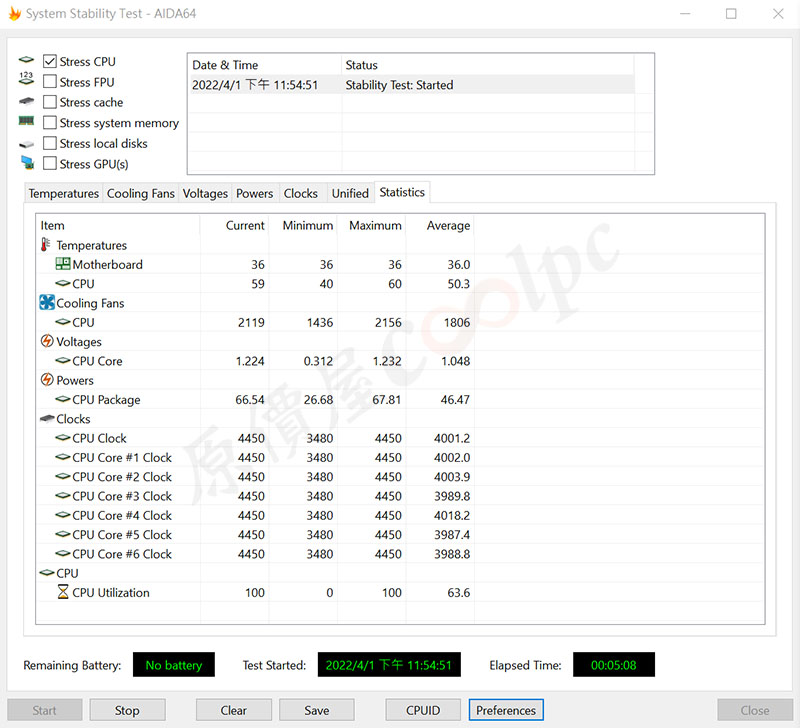Image resolution: width=800 pixels, height=728 pixels.
Task: Click the Date & Time log column header
Action: [x=265, y=65]
